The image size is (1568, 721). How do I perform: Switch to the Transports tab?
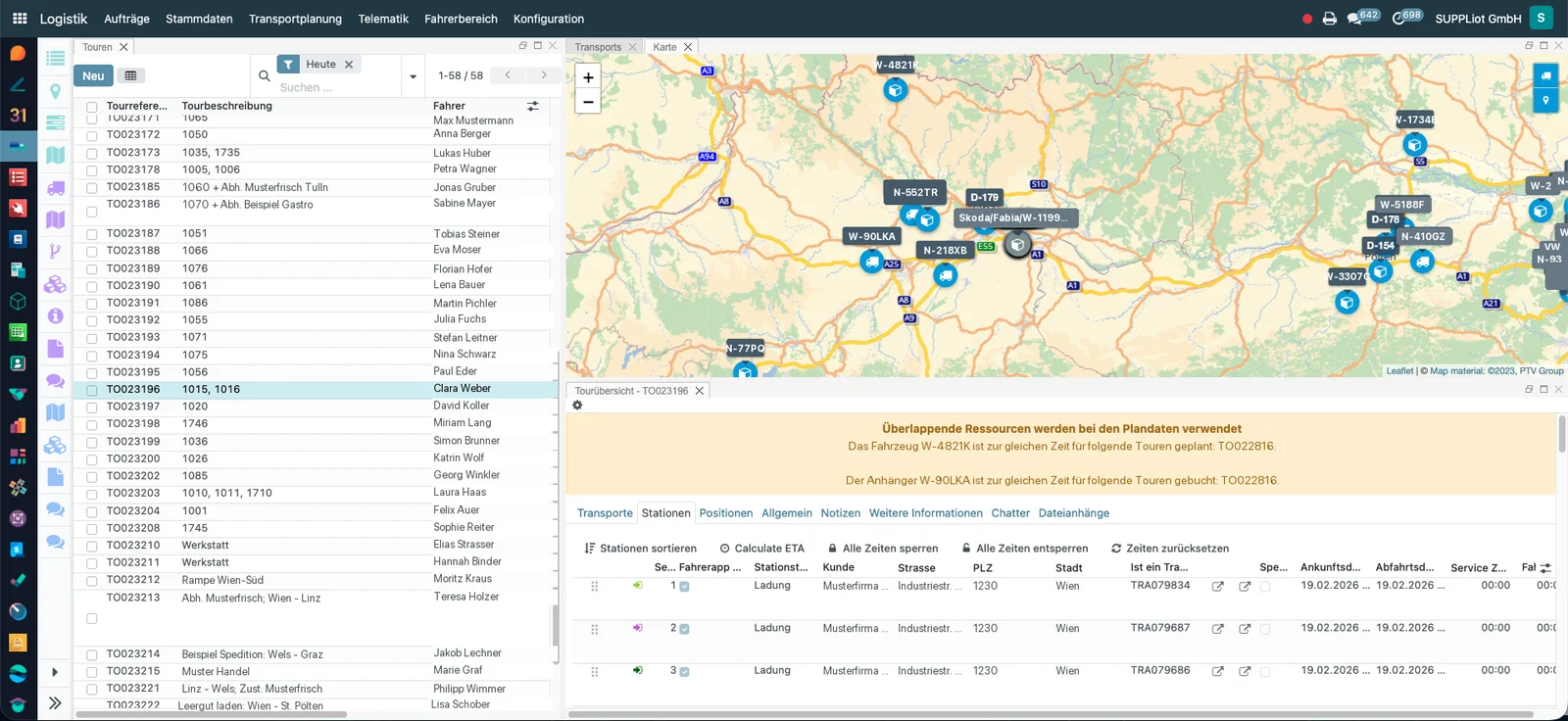(598, 47)
